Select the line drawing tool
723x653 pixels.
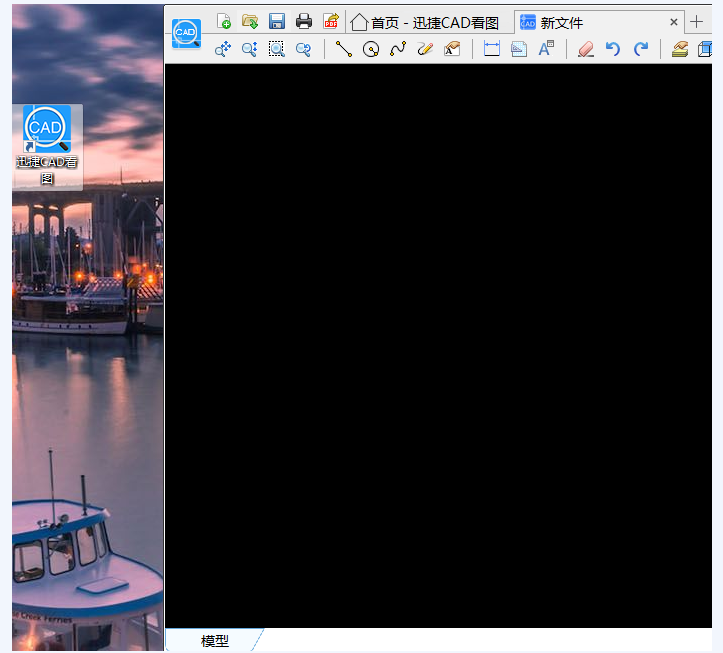point(343,49)
